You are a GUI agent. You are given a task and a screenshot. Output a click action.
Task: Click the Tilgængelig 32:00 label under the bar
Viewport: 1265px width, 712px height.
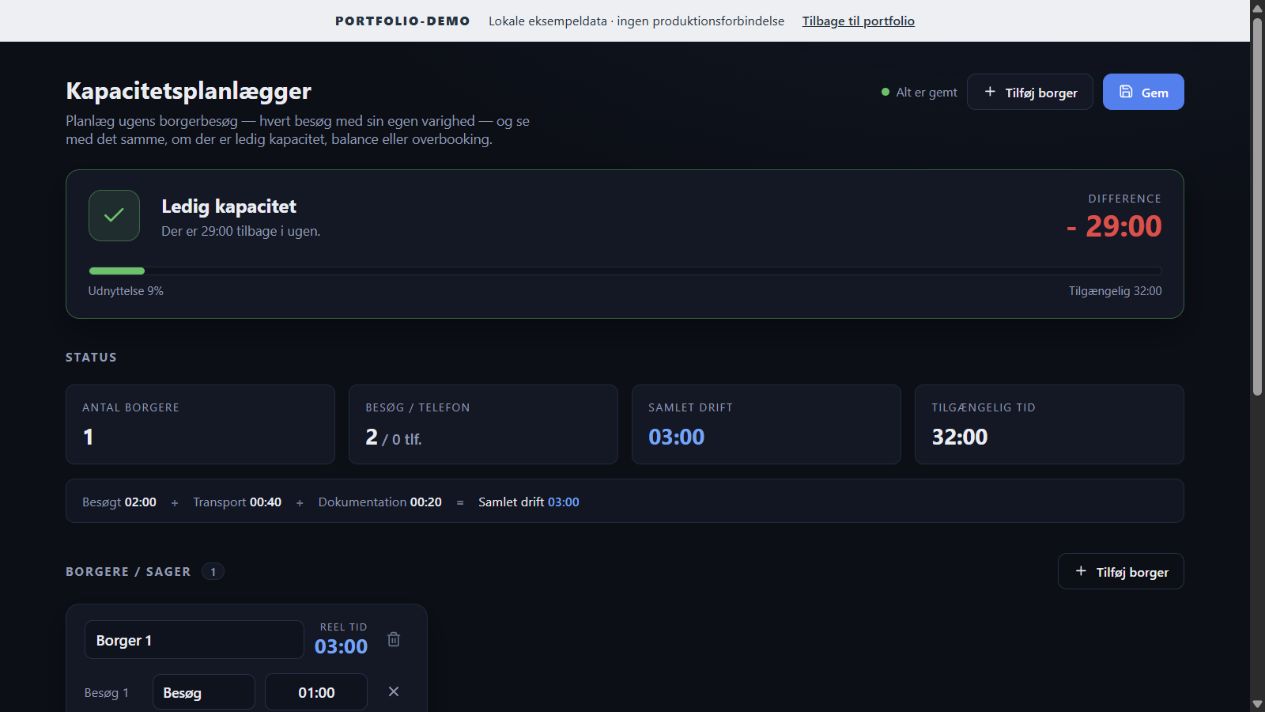point(1115,291)
